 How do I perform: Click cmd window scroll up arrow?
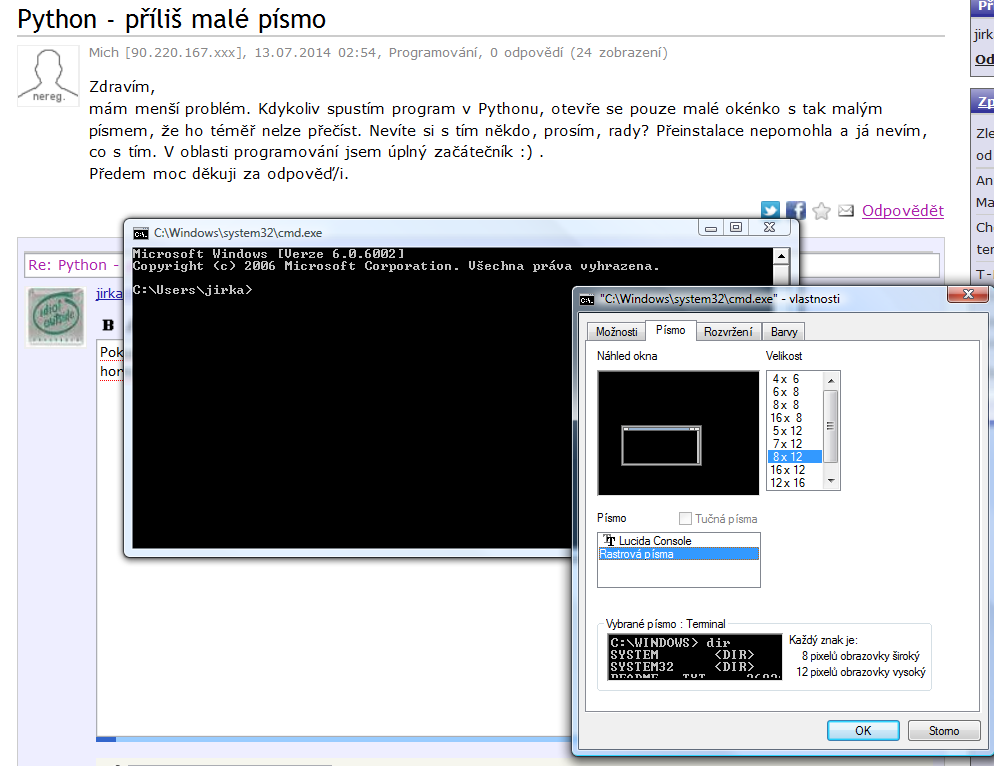coord(781,256)
